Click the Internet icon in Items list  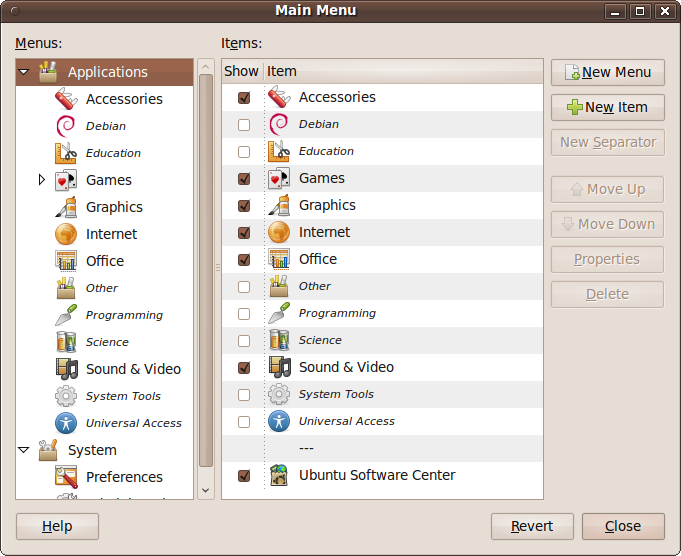279,232
